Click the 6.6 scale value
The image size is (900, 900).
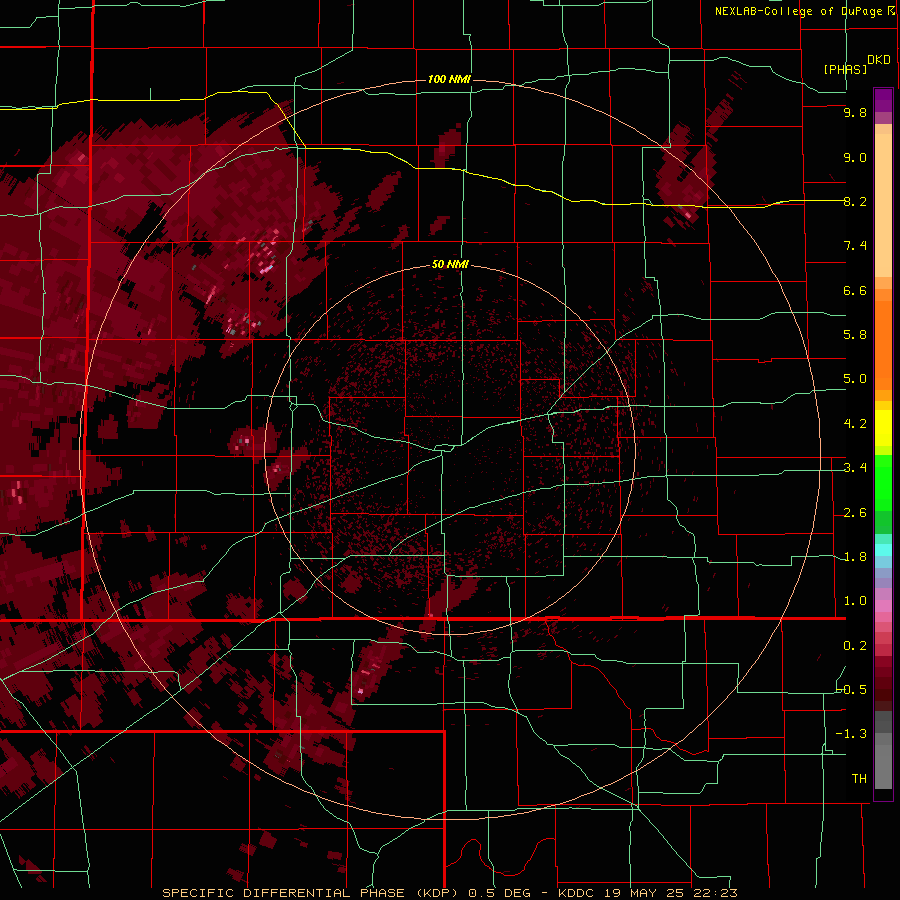point(855,290)
